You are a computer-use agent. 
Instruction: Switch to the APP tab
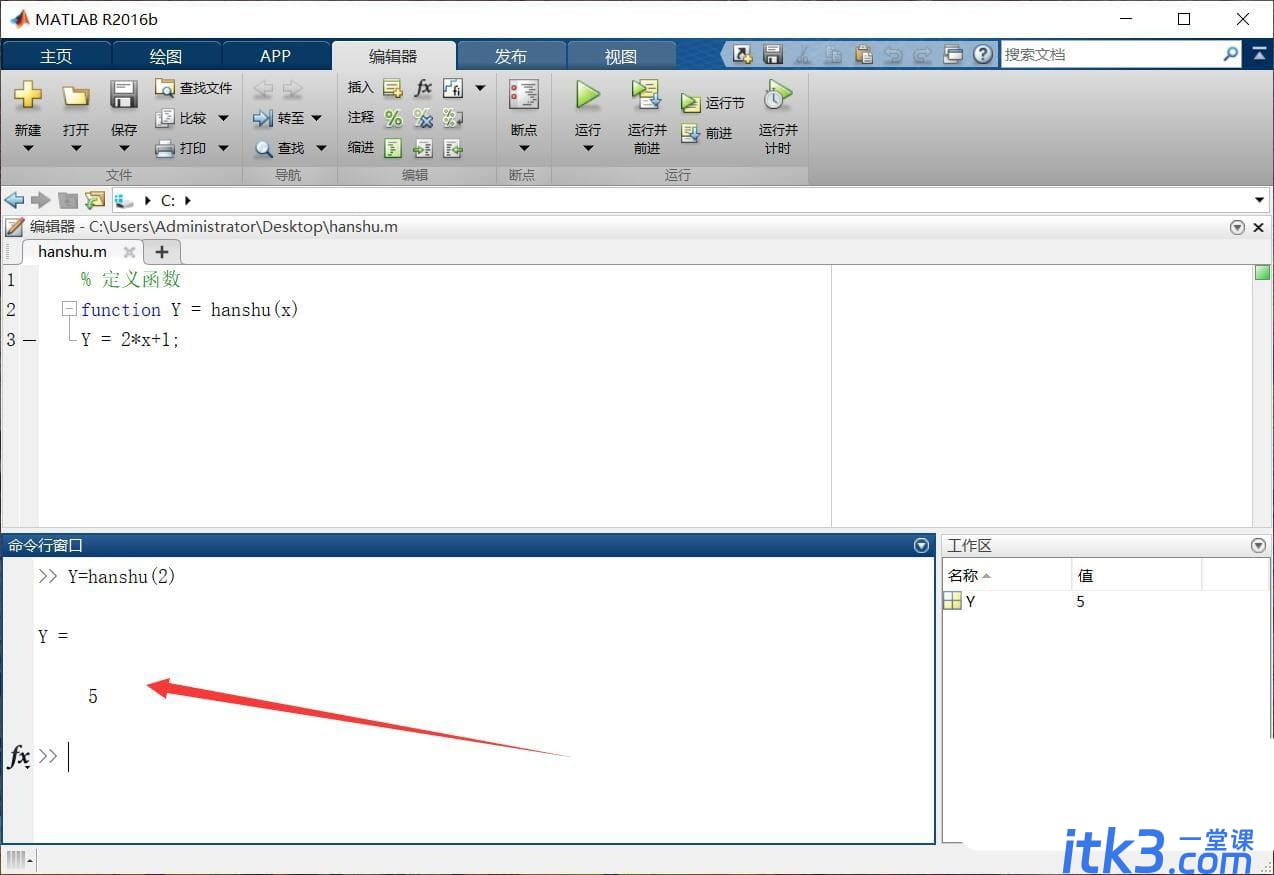tap(275, 56)
